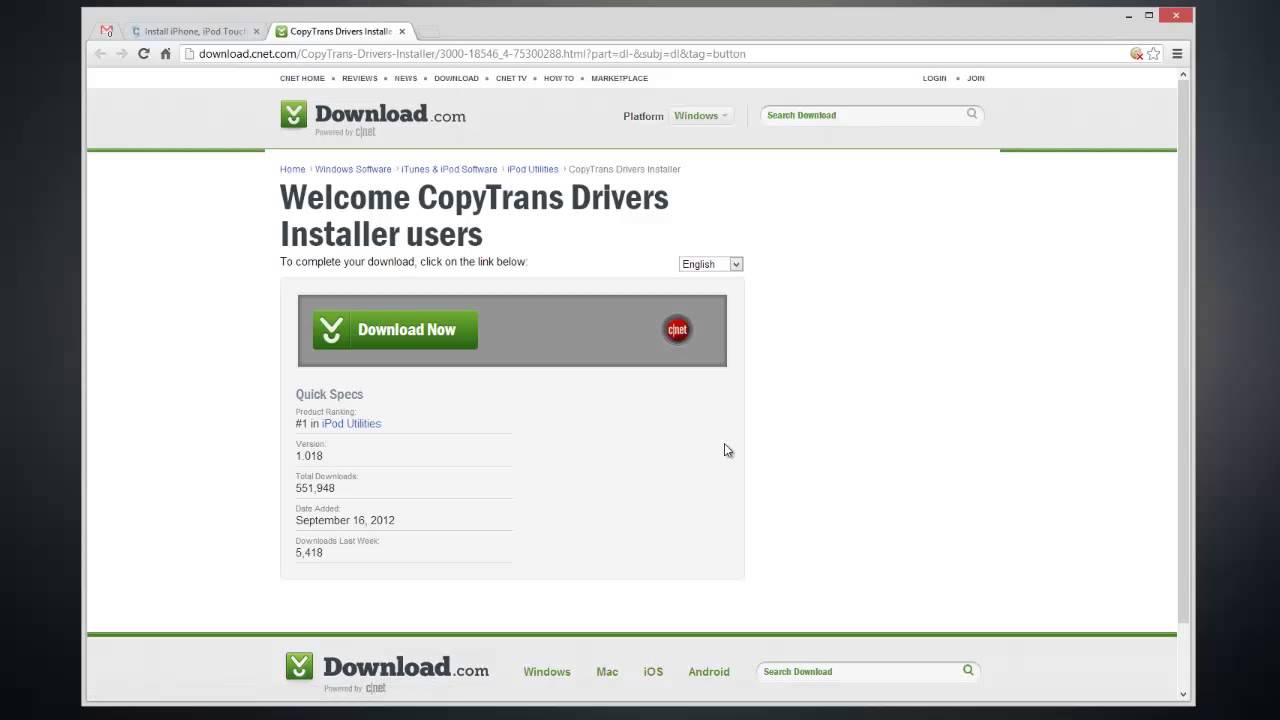Click the footer Windows link
This screenshot has height=720, width=1280.
547,672
